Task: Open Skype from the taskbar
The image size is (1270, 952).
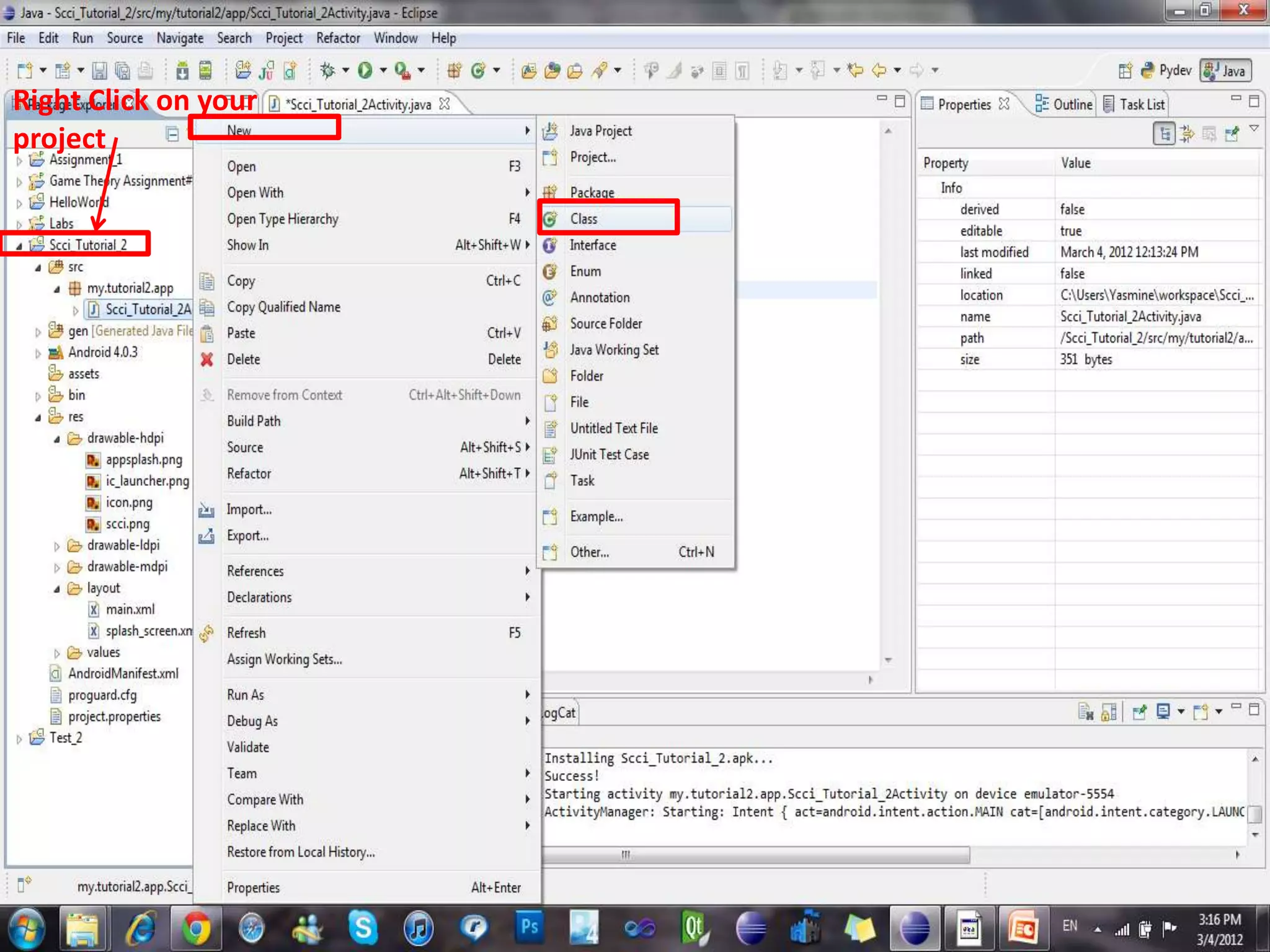Action: 363,929
